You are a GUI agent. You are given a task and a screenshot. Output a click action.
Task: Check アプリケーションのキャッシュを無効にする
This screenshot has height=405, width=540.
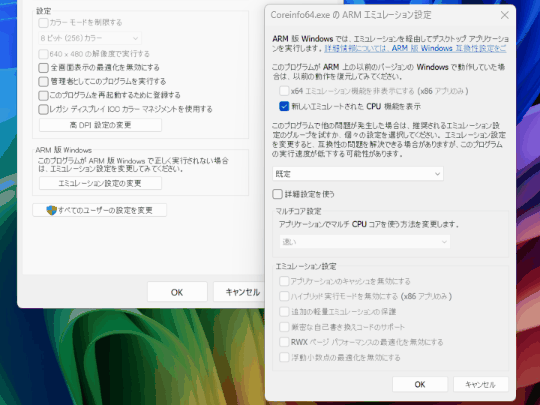(284, 281)
